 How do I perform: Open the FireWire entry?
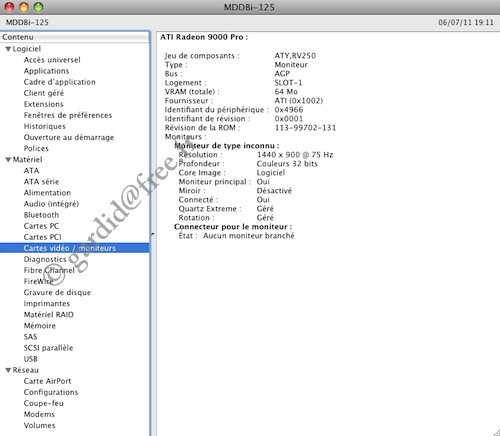pyautogui.click(x=38, y=281)
